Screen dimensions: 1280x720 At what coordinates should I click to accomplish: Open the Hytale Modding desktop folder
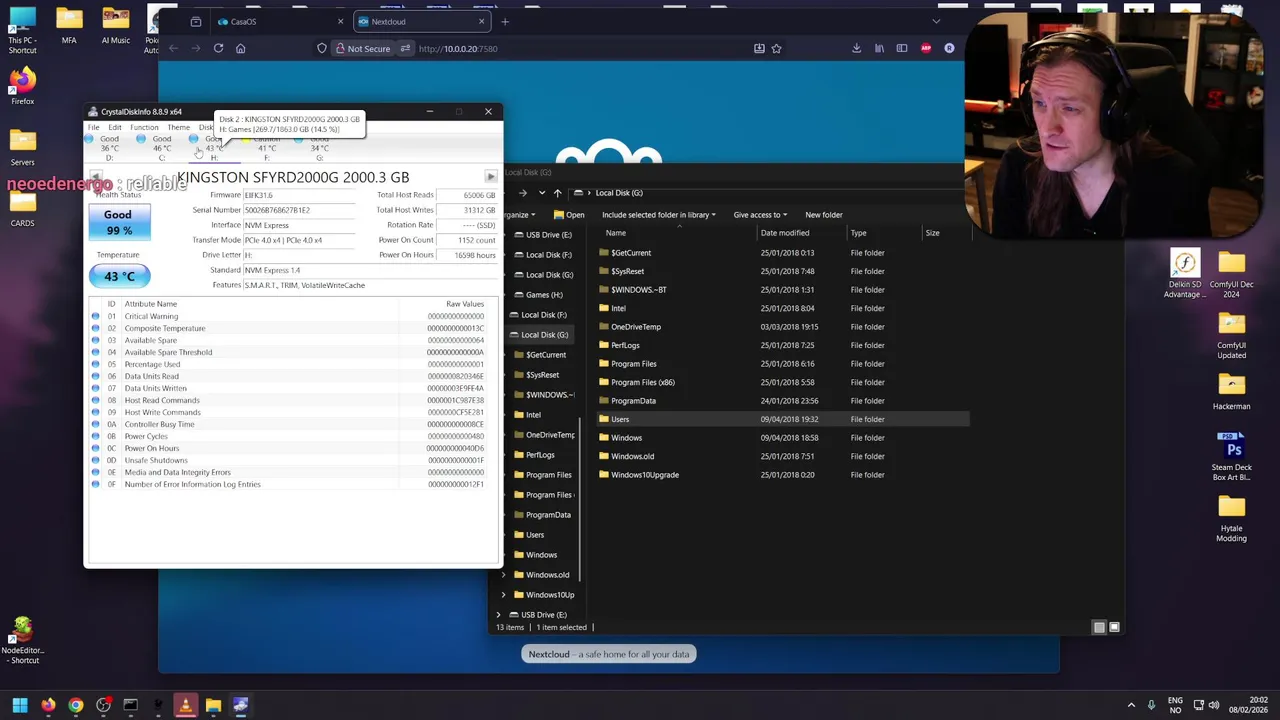[x=1232, y=518]
